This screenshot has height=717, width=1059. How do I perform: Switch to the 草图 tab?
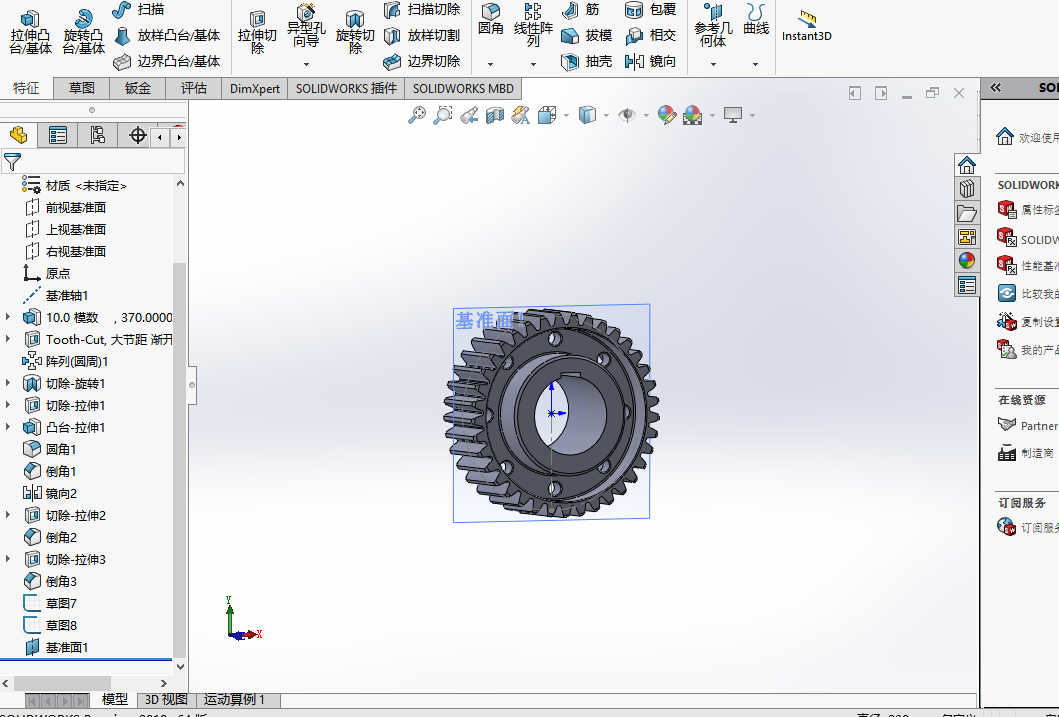(x=82, y=88)
